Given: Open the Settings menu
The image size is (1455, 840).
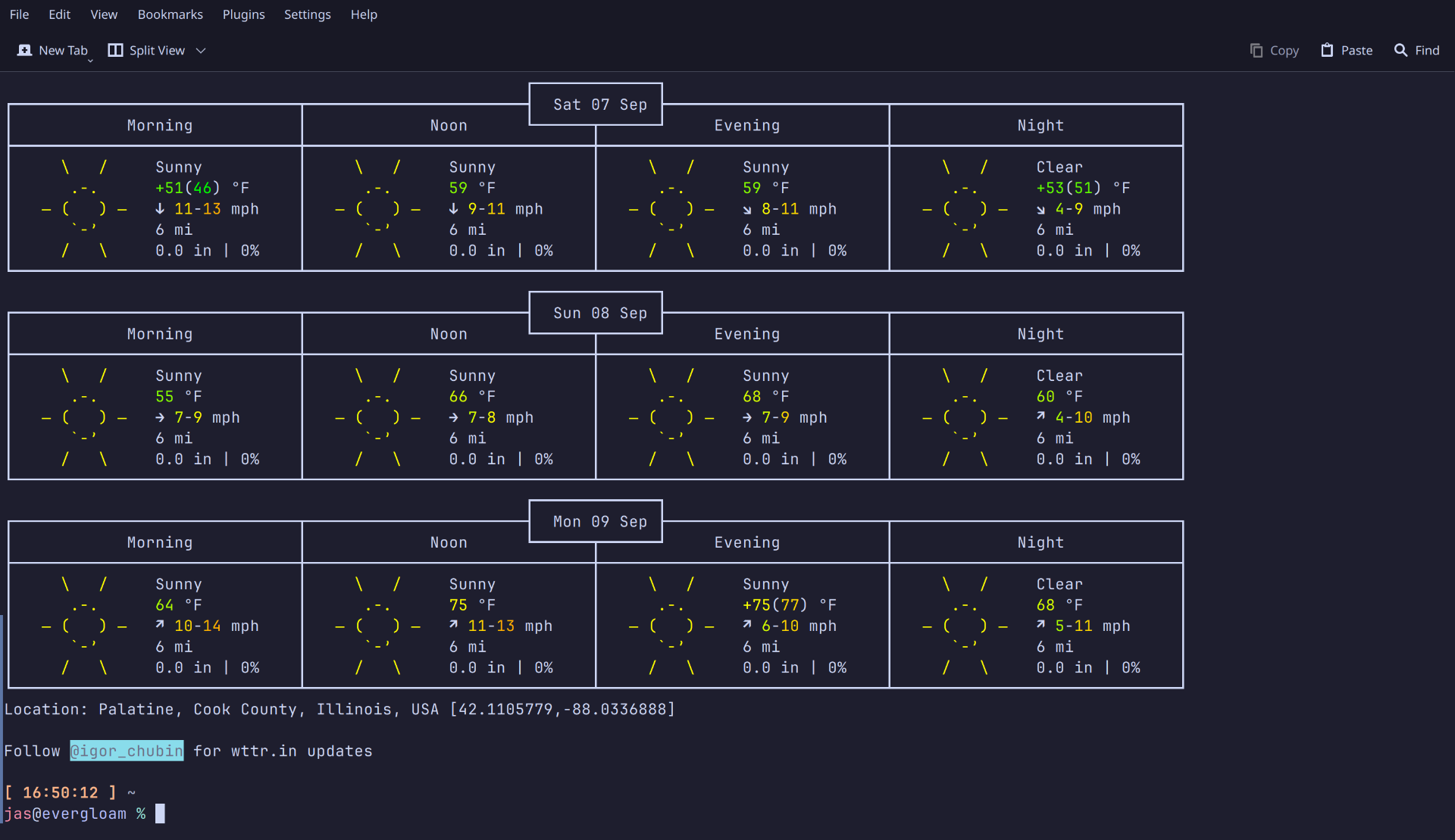Looking at the screenshot, I should coord(307,14).
